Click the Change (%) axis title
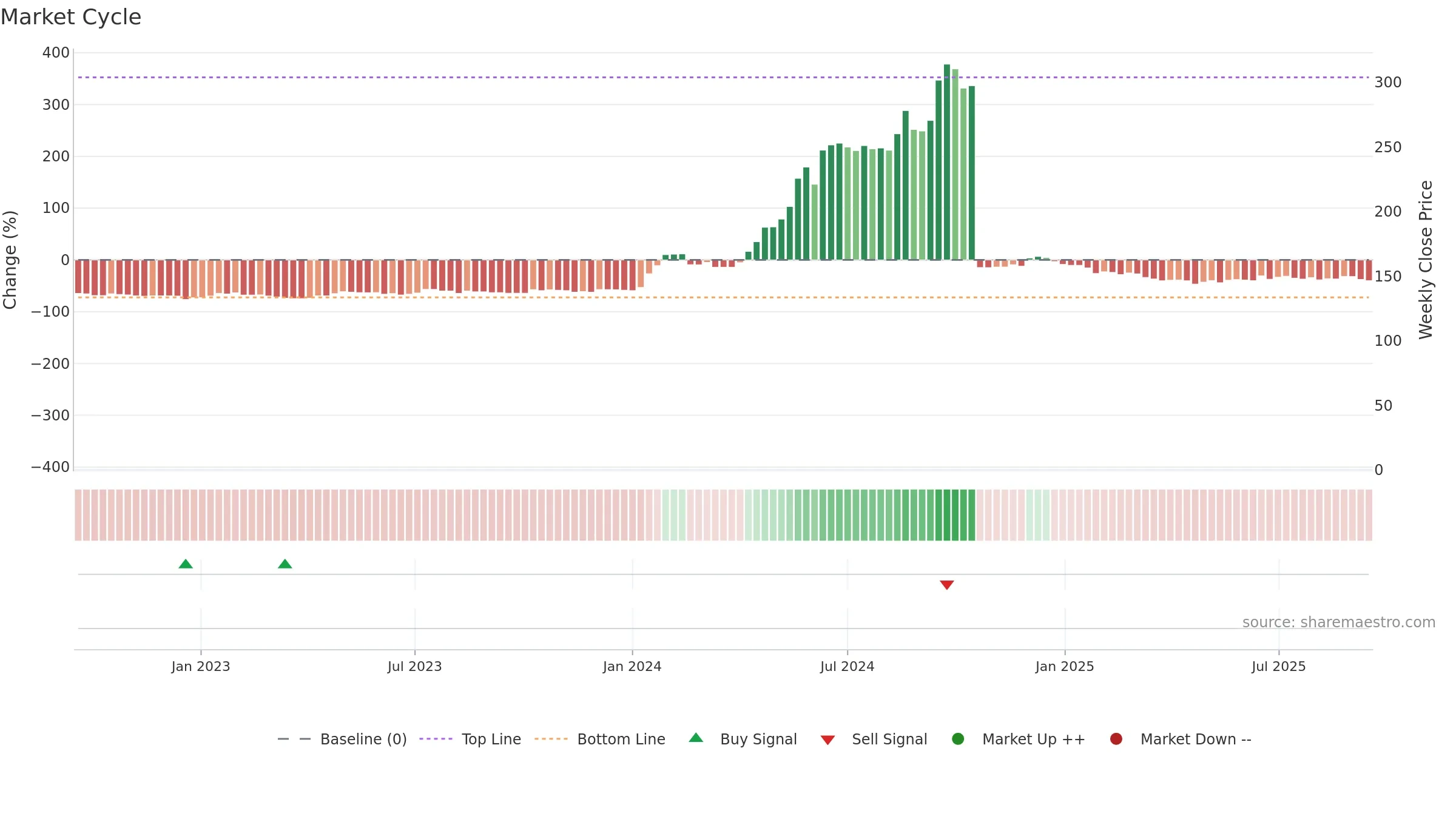 tap(10, 260)
